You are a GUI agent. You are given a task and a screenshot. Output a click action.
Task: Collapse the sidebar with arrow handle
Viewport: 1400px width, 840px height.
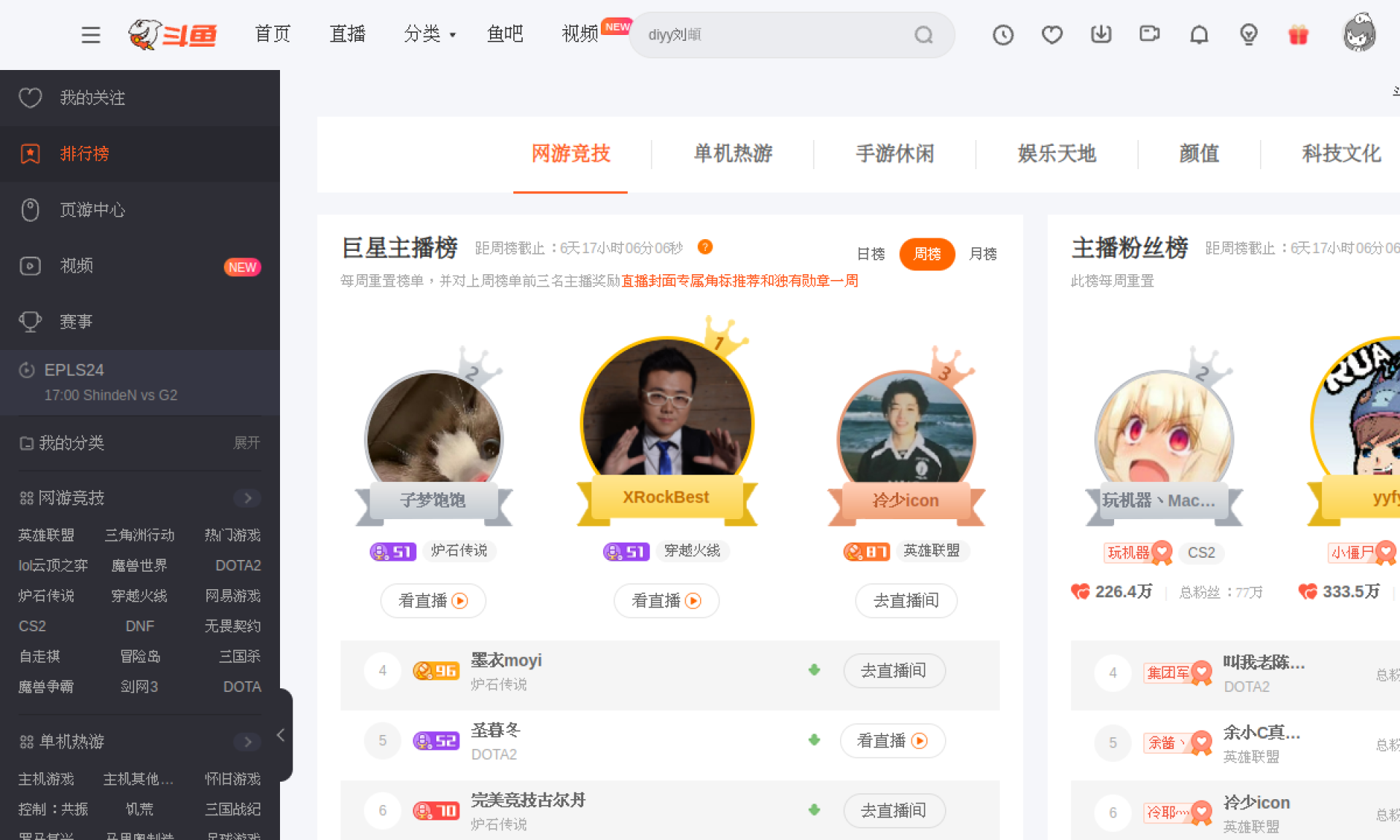click(281, 735)
